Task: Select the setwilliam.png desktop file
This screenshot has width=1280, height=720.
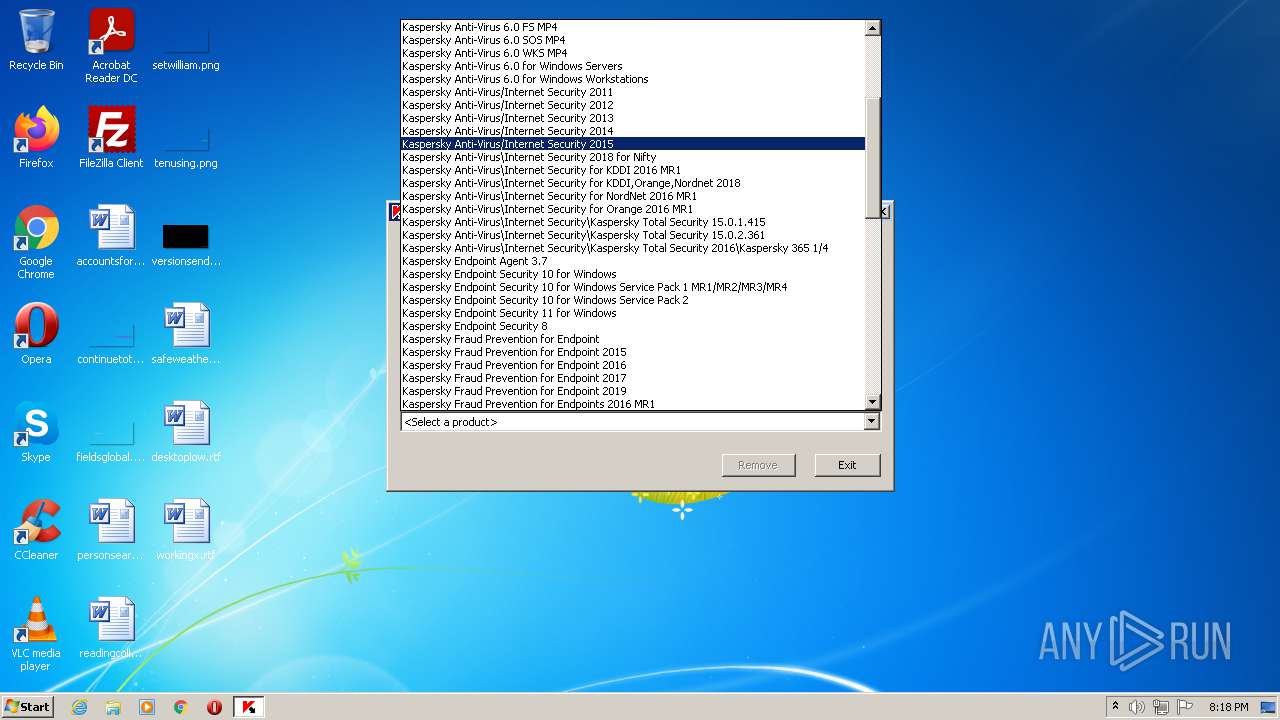Action: (x=186, y=46)
